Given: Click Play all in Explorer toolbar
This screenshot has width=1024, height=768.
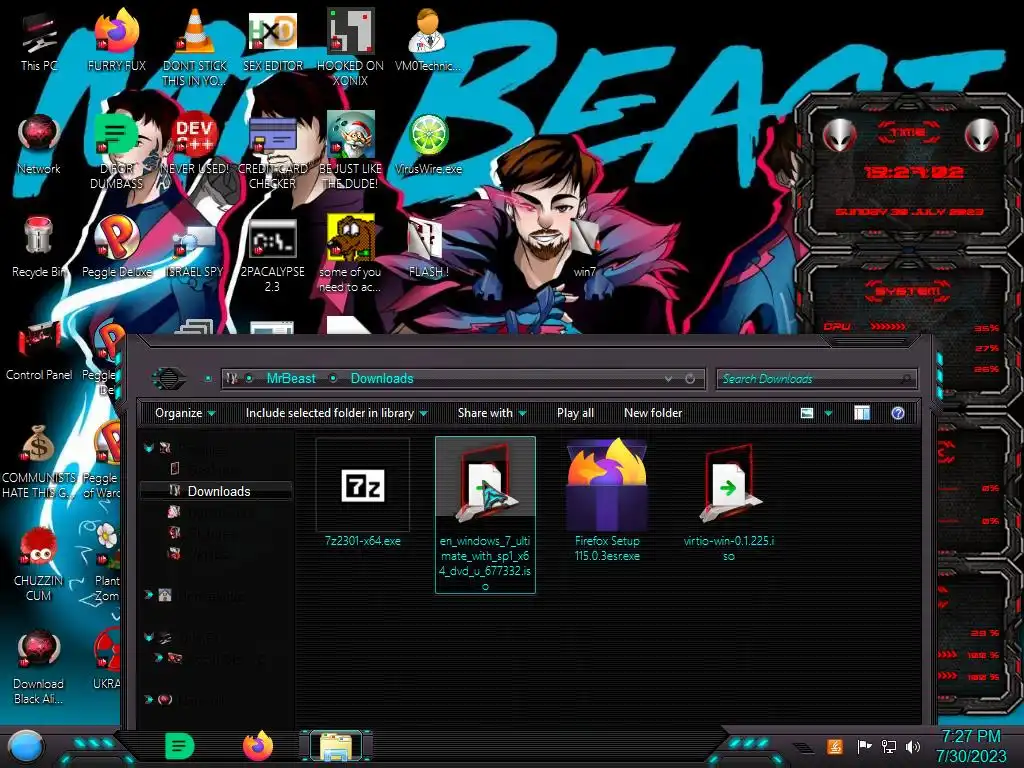Looking at the screenshot, I should tap(575, 413).
